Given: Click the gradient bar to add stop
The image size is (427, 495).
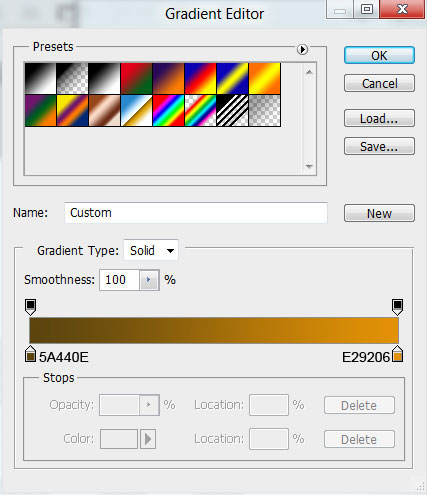Looking at the screenshot, I should click(214, 330).
